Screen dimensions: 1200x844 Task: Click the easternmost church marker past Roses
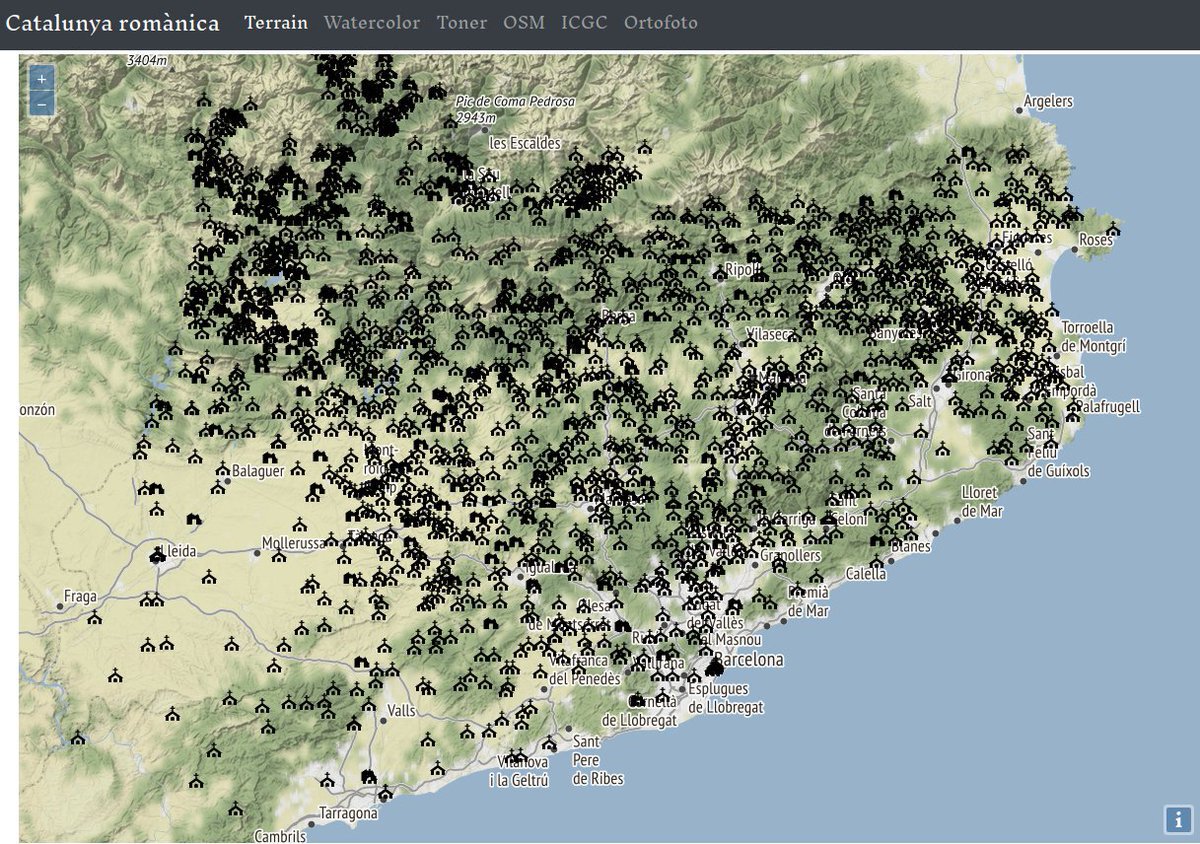1113,229
